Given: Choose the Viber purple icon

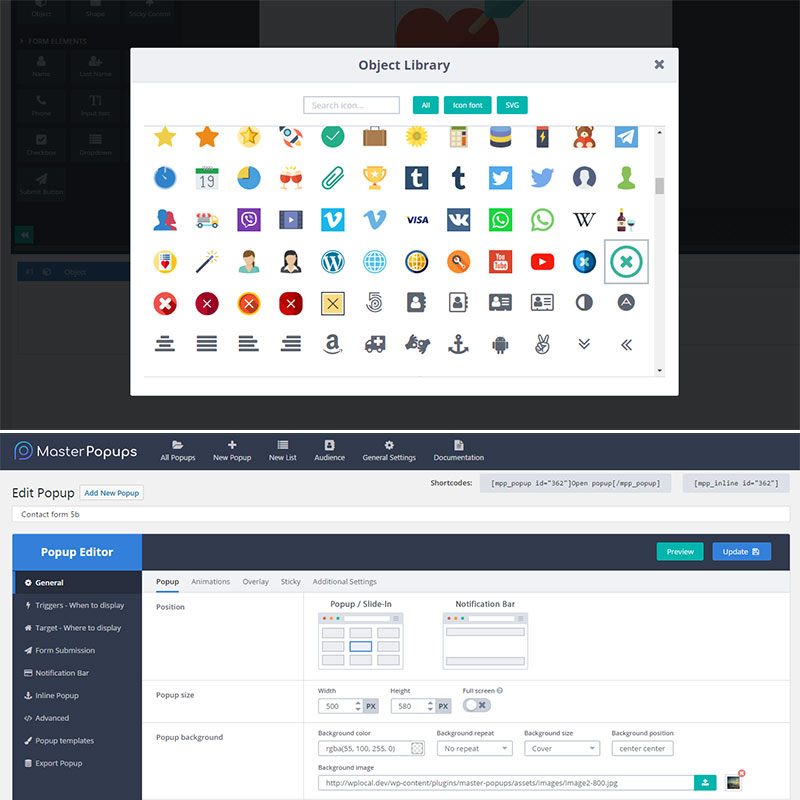Looking at the screenshot, I should click(249, 220).
